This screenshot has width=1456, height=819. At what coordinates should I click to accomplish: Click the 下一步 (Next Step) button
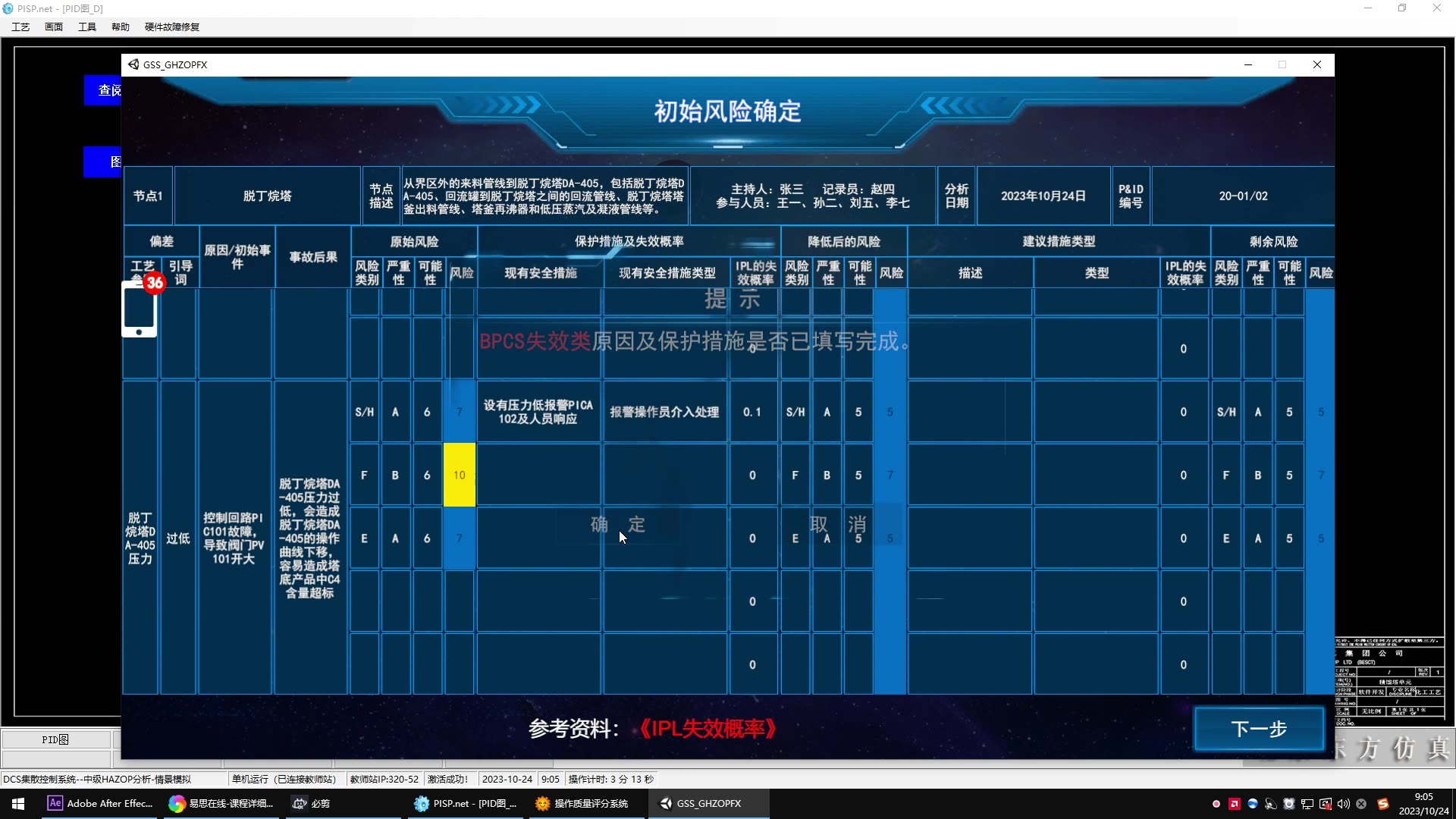point(1259,729)
